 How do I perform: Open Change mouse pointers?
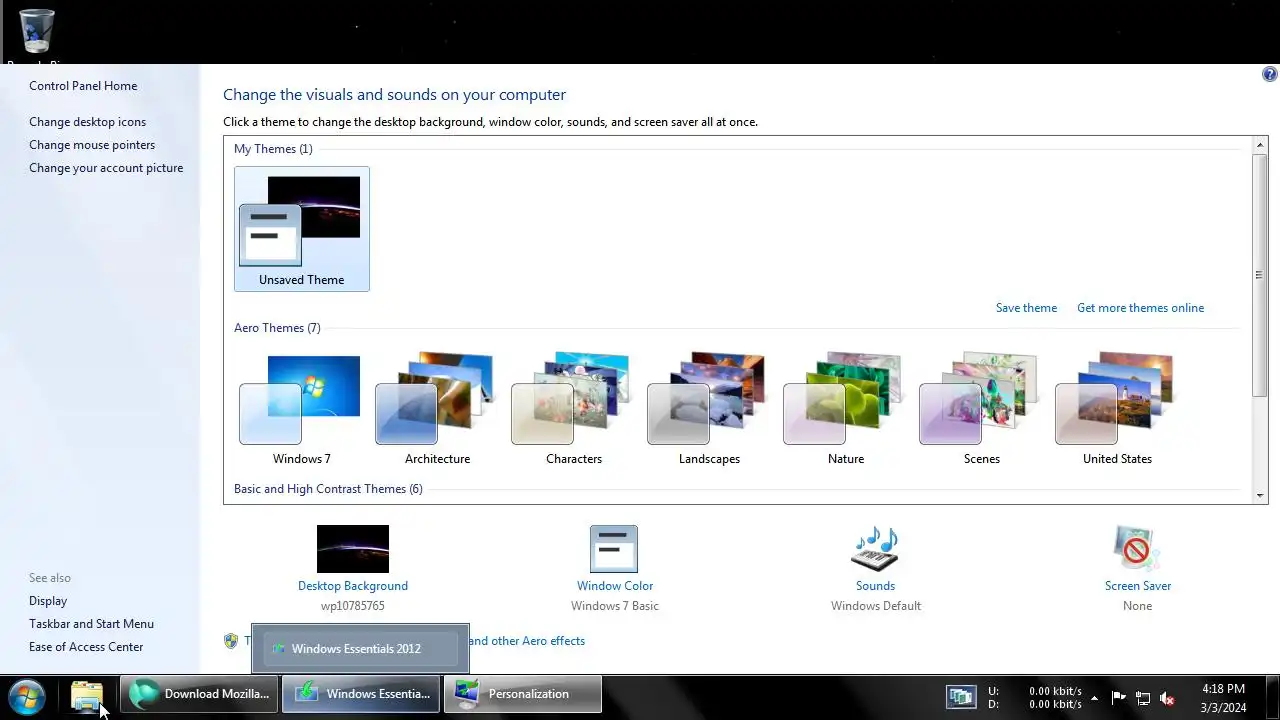point(92,145)
